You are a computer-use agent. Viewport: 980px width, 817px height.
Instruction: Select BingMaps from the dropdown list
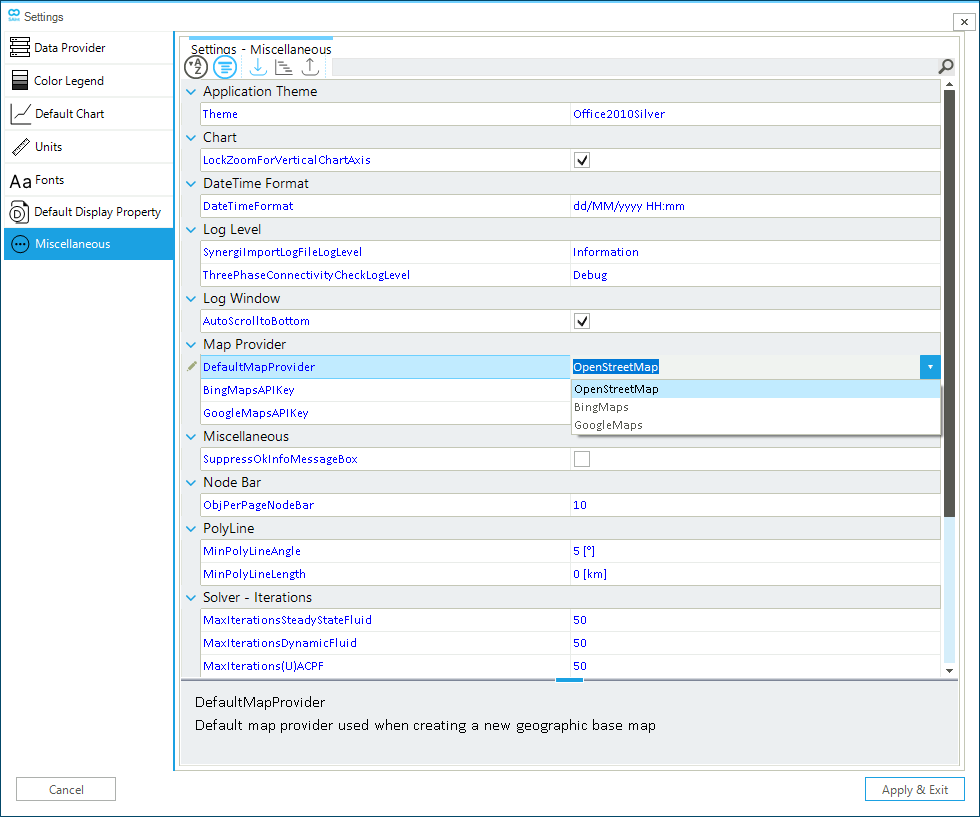coord(601,407)
